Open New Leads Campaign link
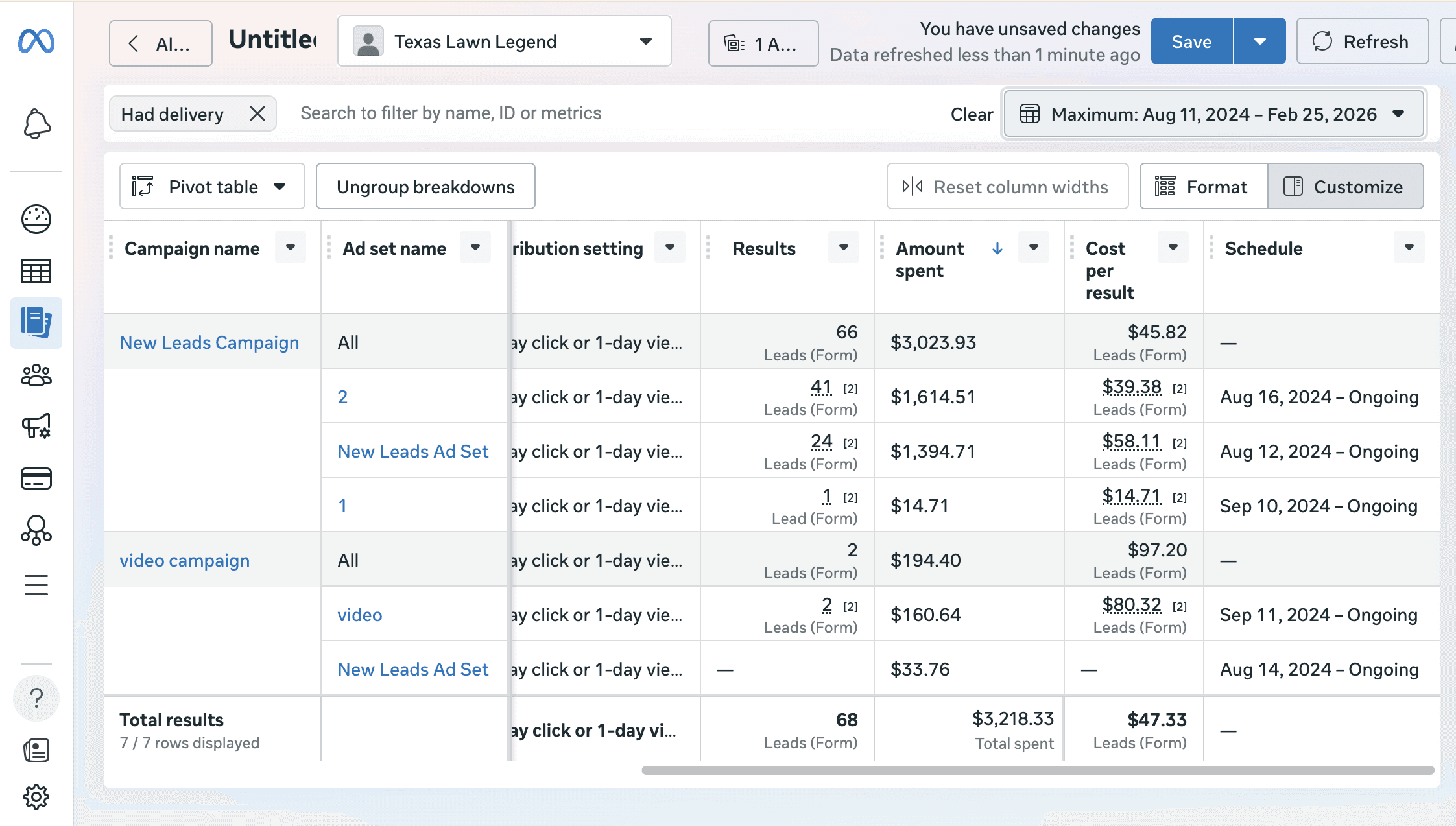Image resolution: width=1456 pixels, height=826 pixels. click(x=209, y=342)
